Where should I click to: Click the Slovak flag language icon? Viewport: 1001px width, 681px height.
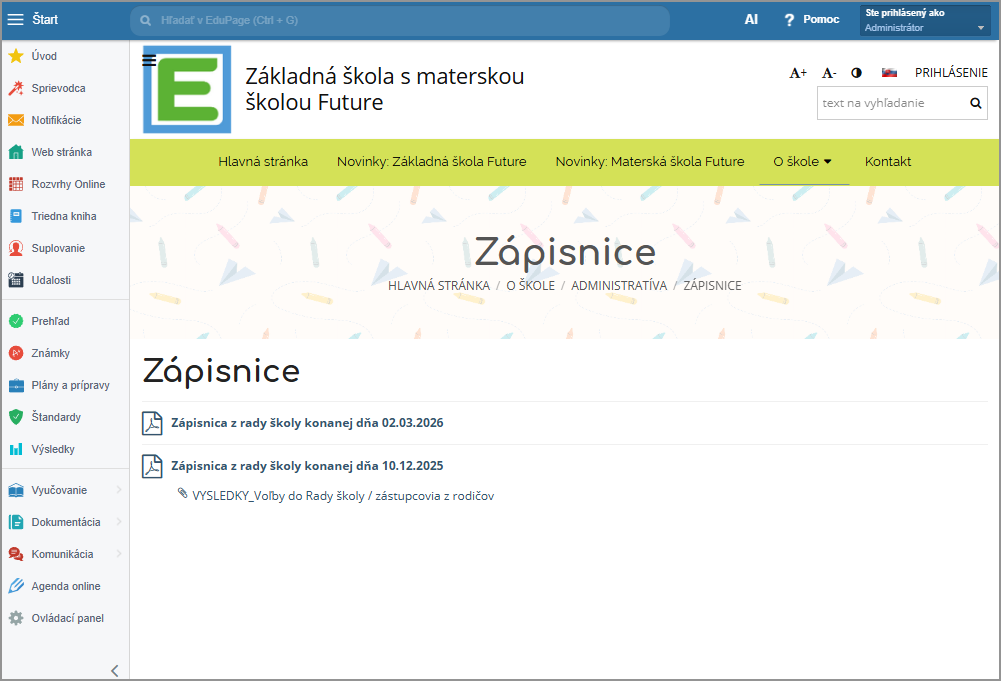(x=888, y=73)
